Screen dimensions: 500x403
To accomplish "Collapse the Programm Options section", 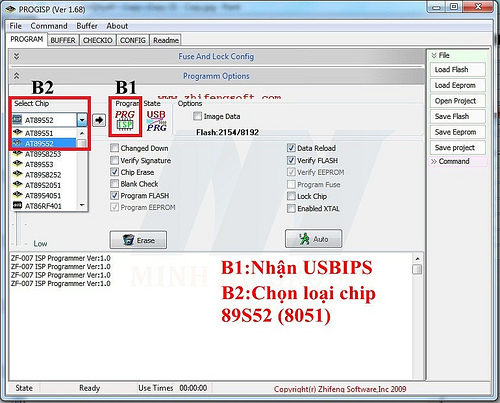I will pos(16,76).
